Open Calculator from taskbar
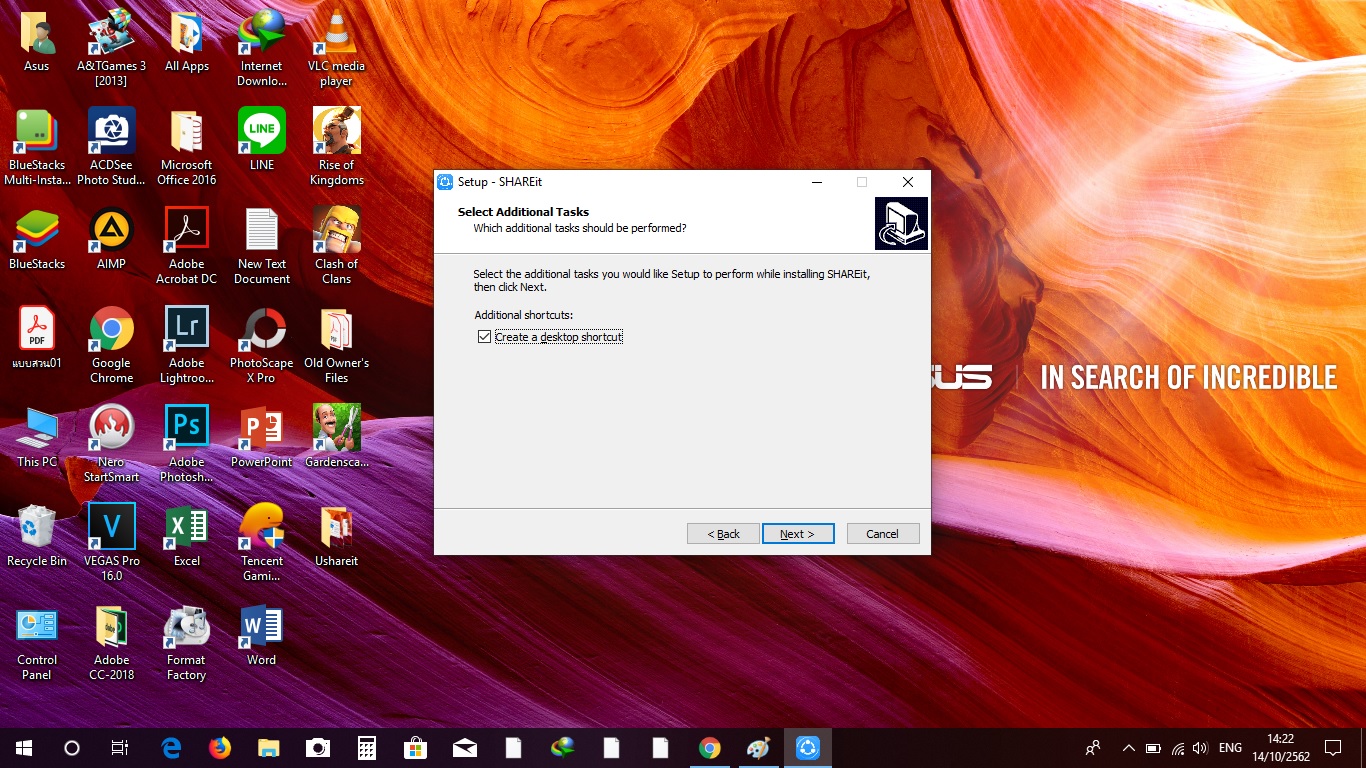Viewport: 1366px width, 768px height. pyautogui.click(x=367, y=748)
